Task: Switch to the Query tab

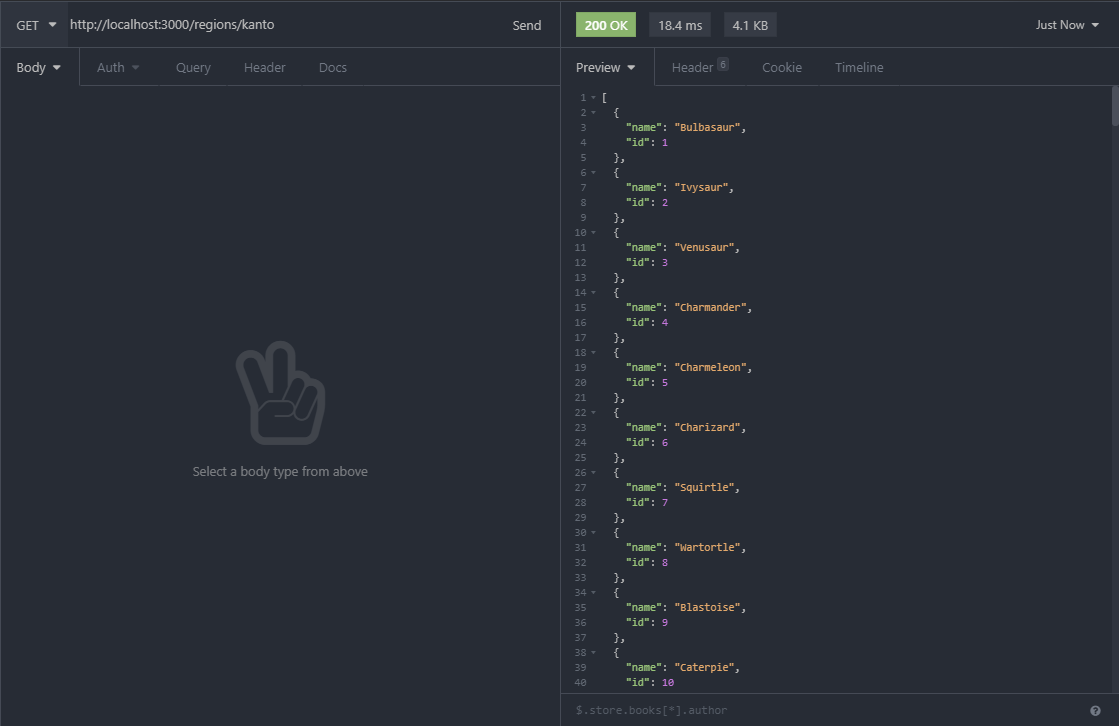Action: click(x=193, y=67)
